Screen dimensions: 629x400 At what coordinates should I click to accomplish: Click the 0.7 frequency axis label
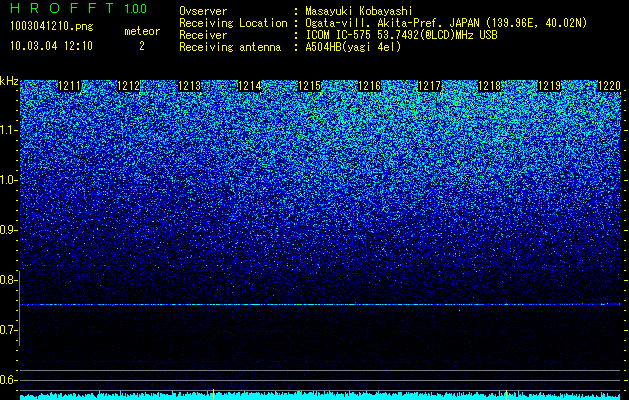pyautogui.click(x=8, y=330)
